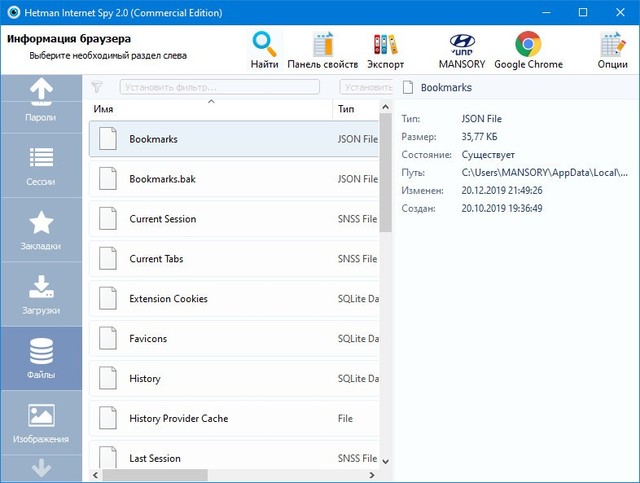Image resolution: width=640 pixels, height=483 pixels.
Task: Click the Export toolbar icon
Action: tap(386, 45)
